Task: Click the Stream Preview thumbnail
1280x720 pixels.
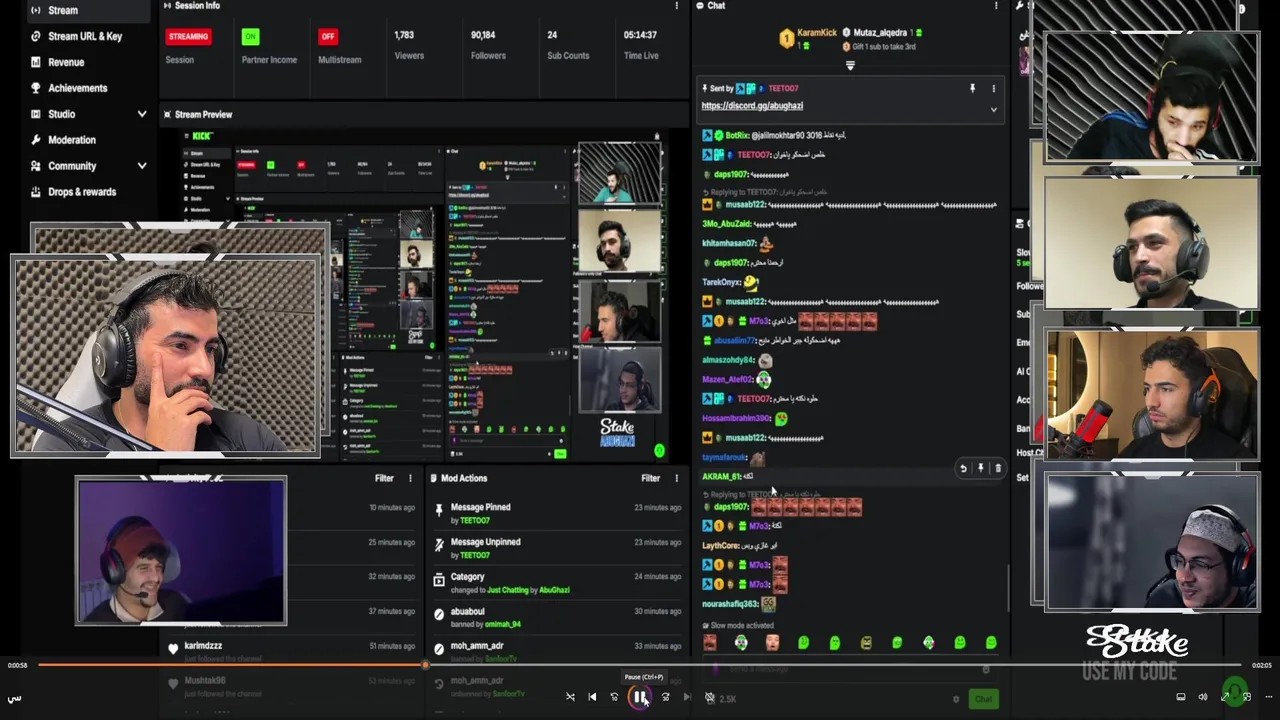Action: (x=422, y=297)
